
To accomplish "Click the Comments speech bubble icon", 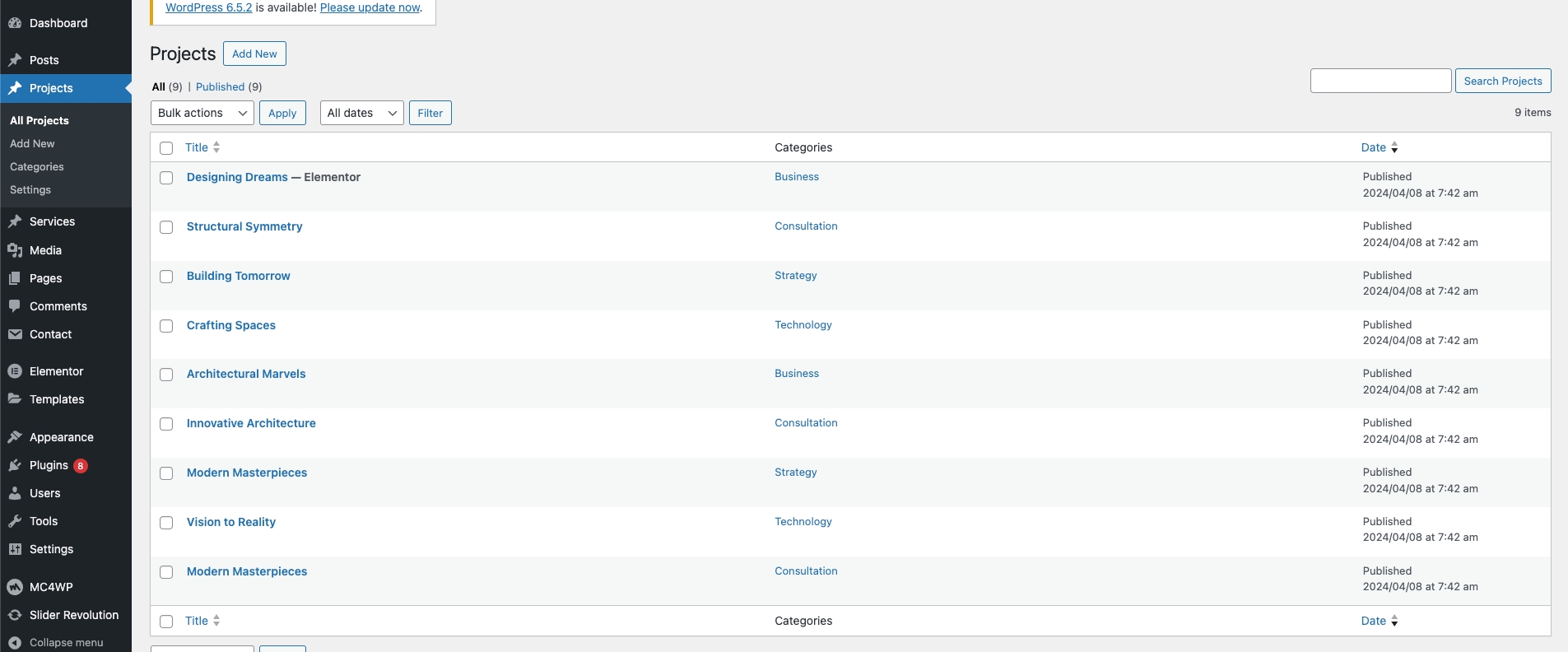I will click(15, 306).
